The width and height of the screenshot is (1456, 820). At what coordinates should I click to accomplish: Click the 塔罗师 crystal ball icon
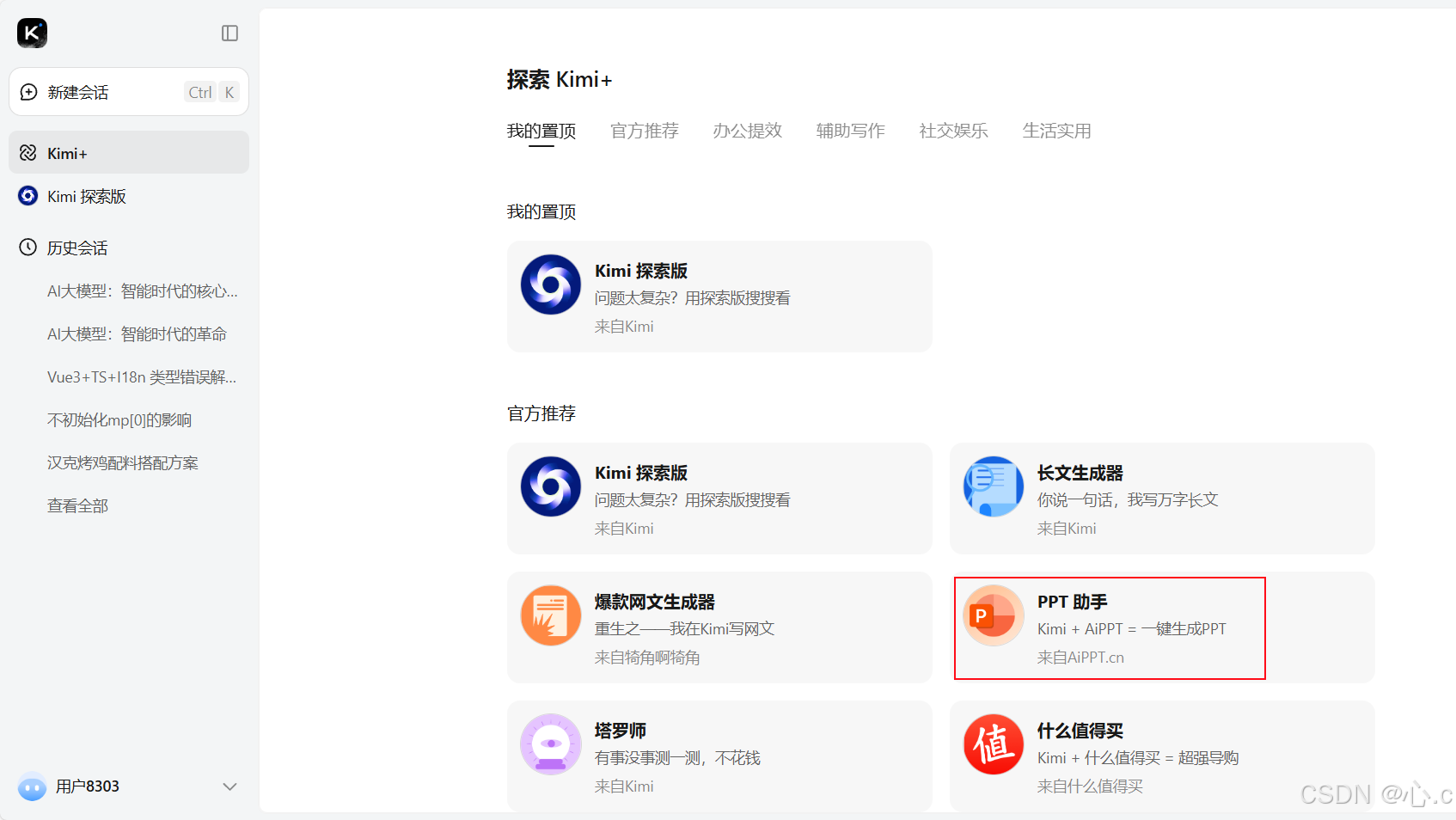click(551, 744)
